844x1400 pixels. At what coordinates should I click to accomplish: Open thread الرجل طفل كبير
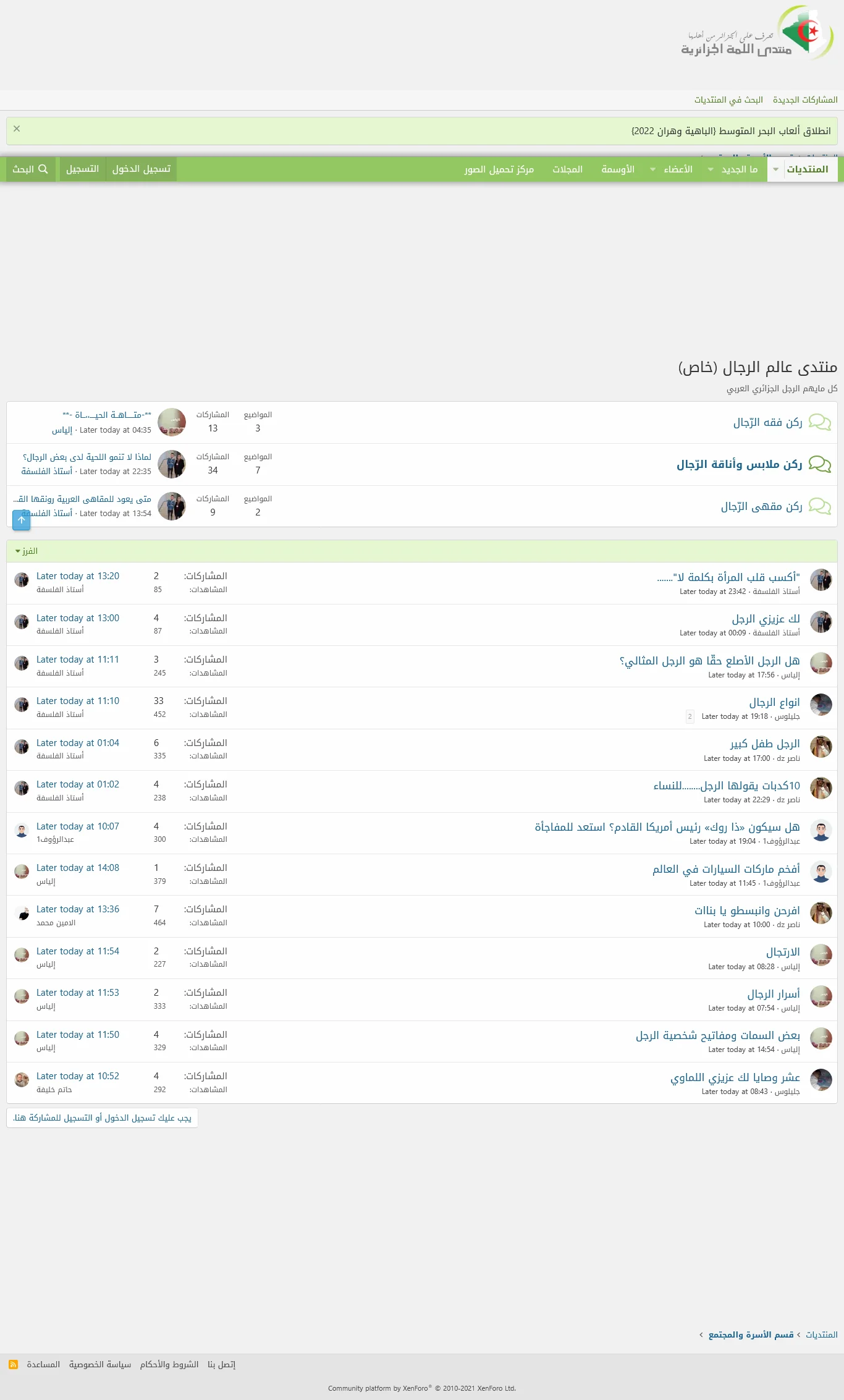[x=764, y=744]
